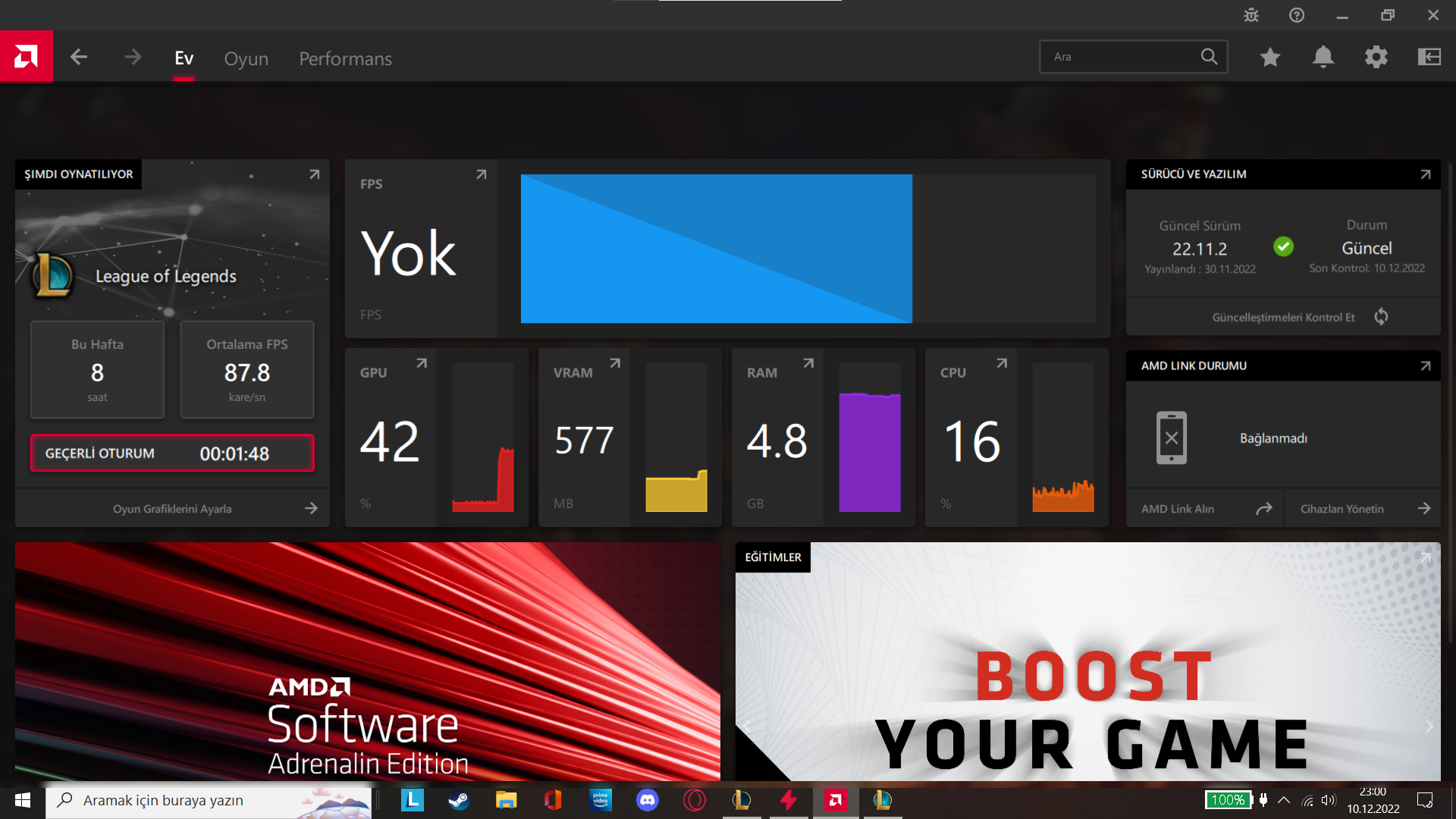Expand the Sürücü ve Yazılım panel
This screenshot has height=819, width=1456.
[x=1426, y=174]
